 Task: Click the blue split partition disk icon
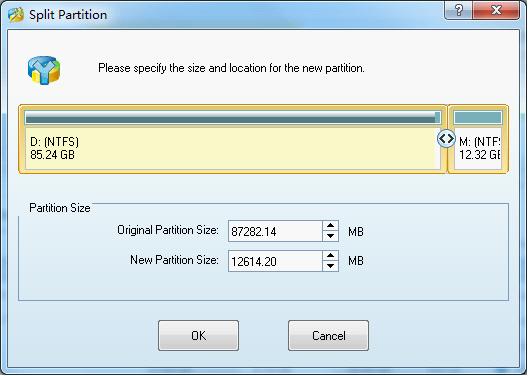44,70
